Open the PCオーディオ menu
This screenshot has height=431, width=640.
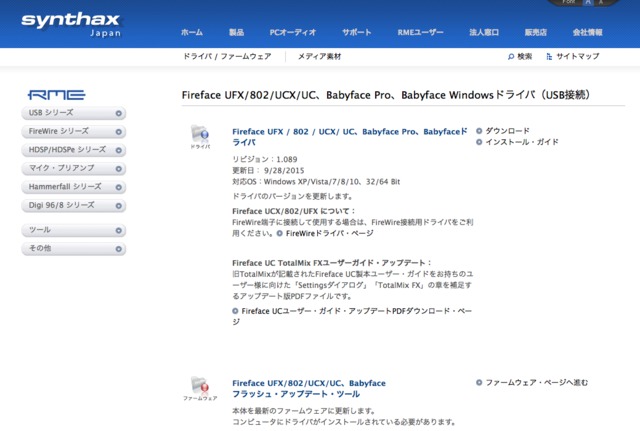293,32
